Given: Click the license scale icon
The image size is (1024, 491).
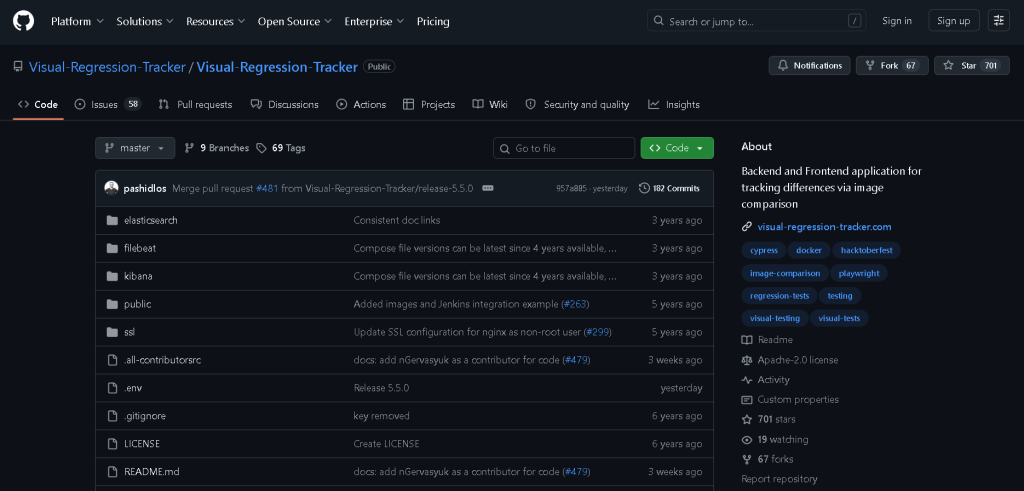Looking at the screenshot, I should coord(747,360).
